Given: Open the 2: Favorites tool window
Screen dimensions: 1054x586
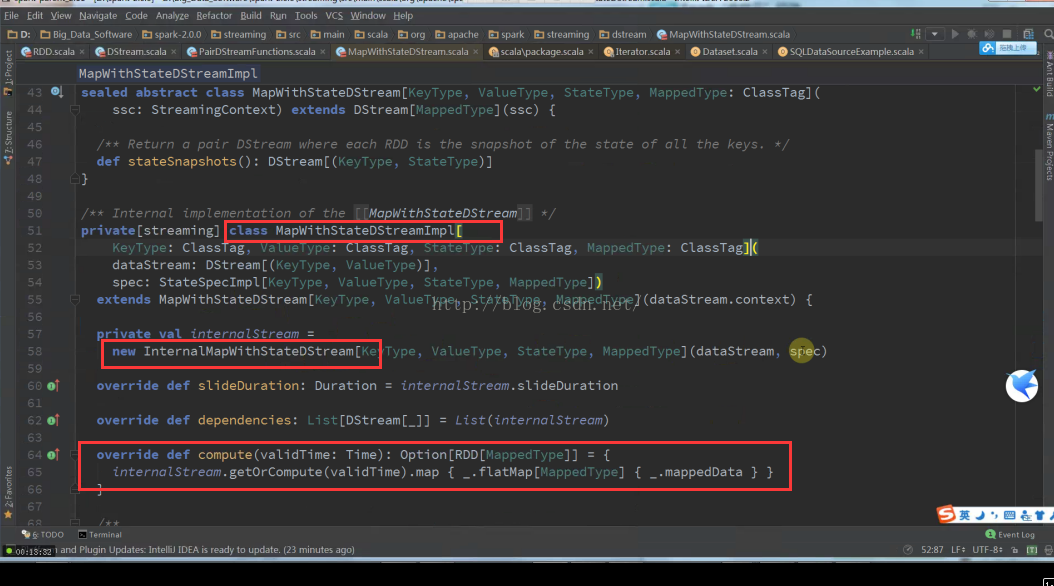Looking at the screenshot, I should [8, 492].
